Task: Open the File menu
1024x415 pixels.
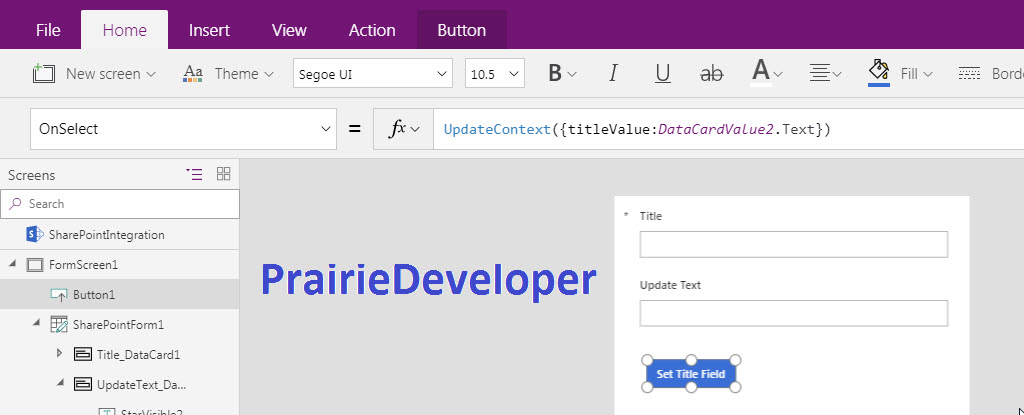Action: point(48,31)
